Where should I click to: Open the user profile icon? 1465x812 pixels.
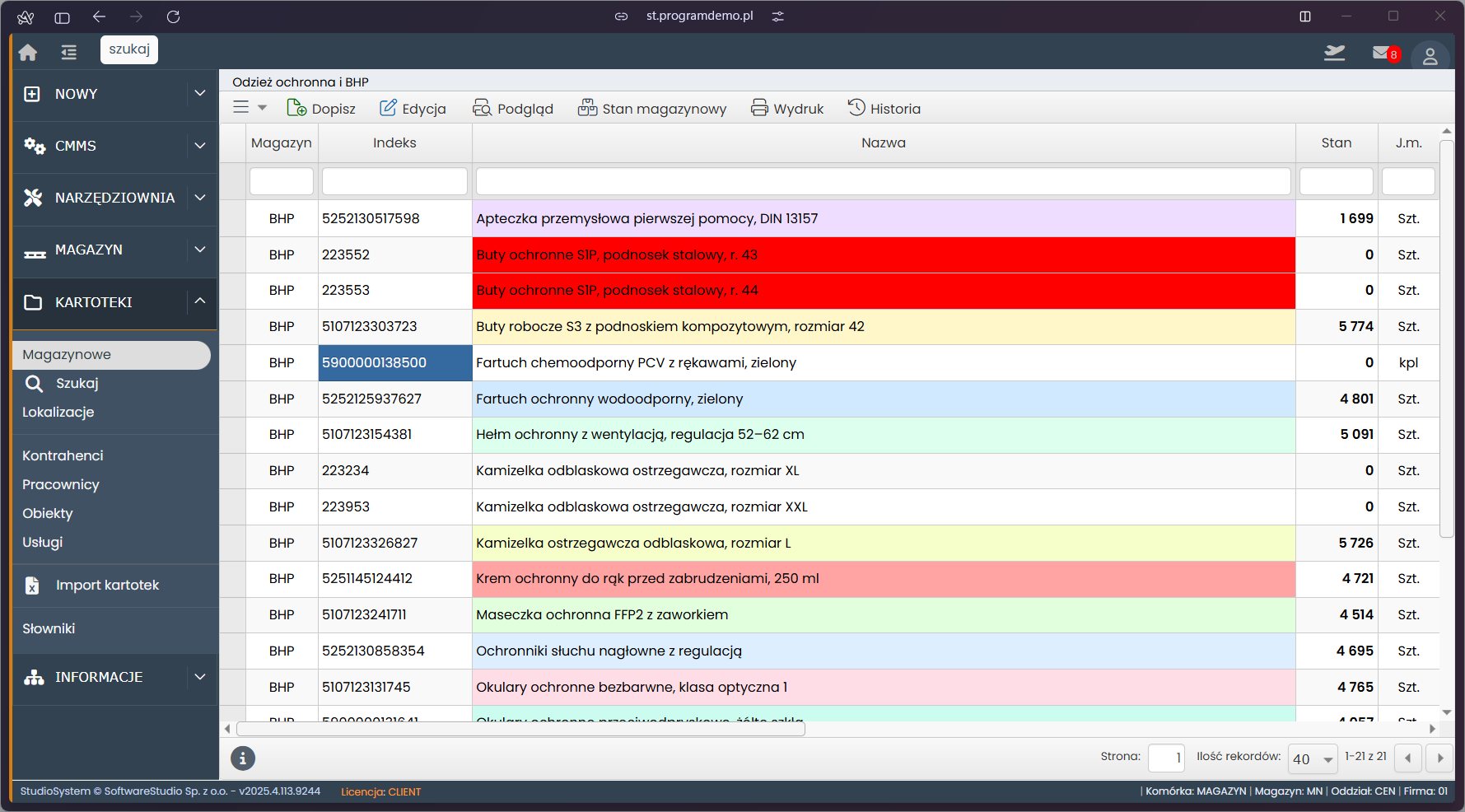pyautogui.click(x=1430, y=56)
